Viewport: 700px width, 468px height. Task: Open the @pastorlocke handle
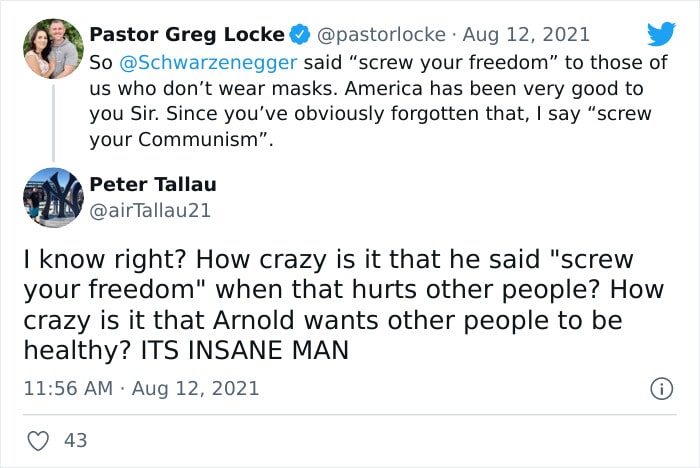point(381,35)
